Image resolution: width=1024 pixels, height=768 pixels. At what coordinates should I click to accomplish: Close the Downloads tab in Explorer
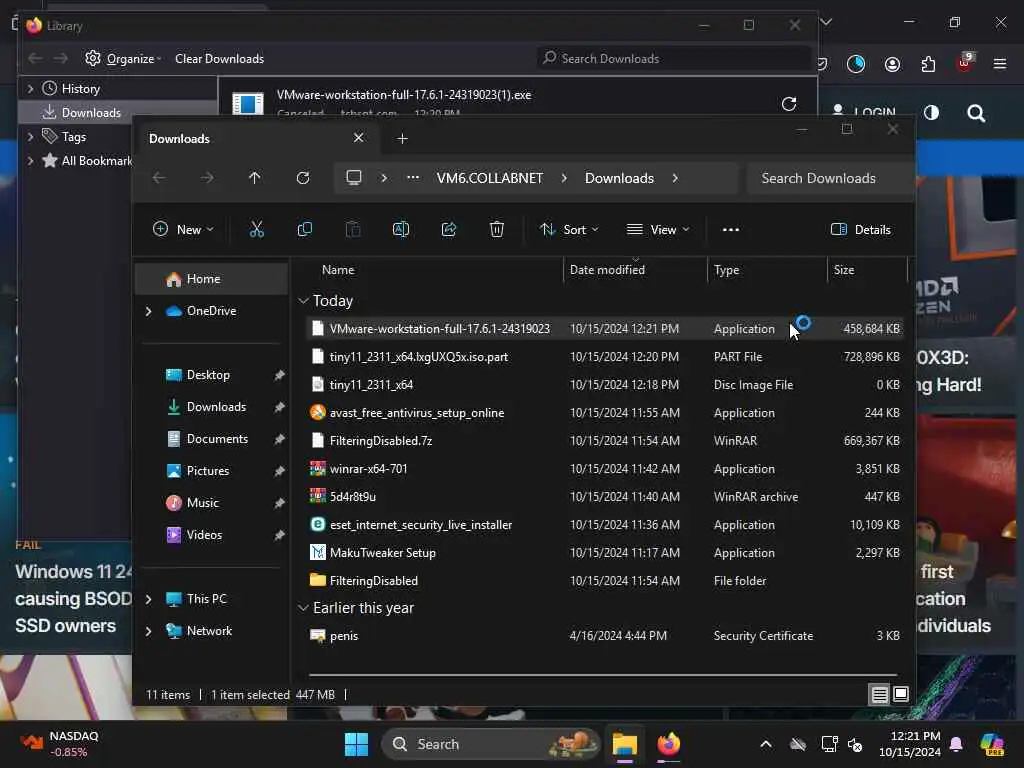359,138
